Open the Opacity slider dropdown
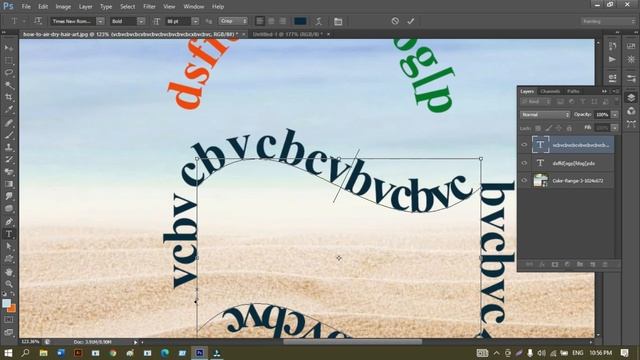640x360 pixels. click(615, 115)
